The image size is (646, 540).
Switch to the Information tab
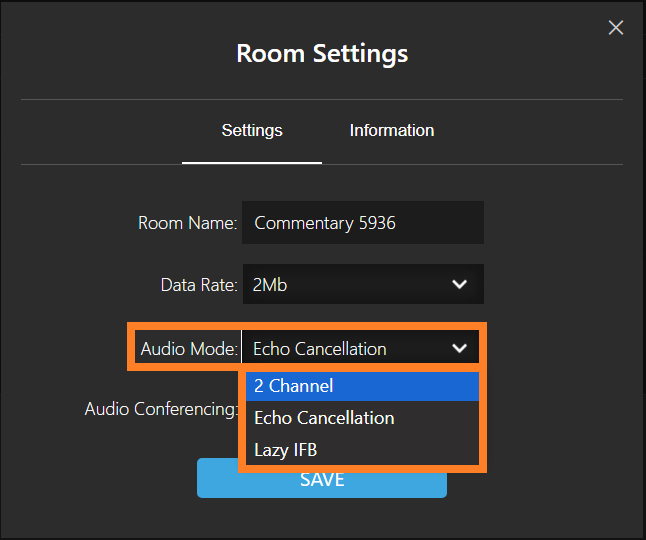391,131
